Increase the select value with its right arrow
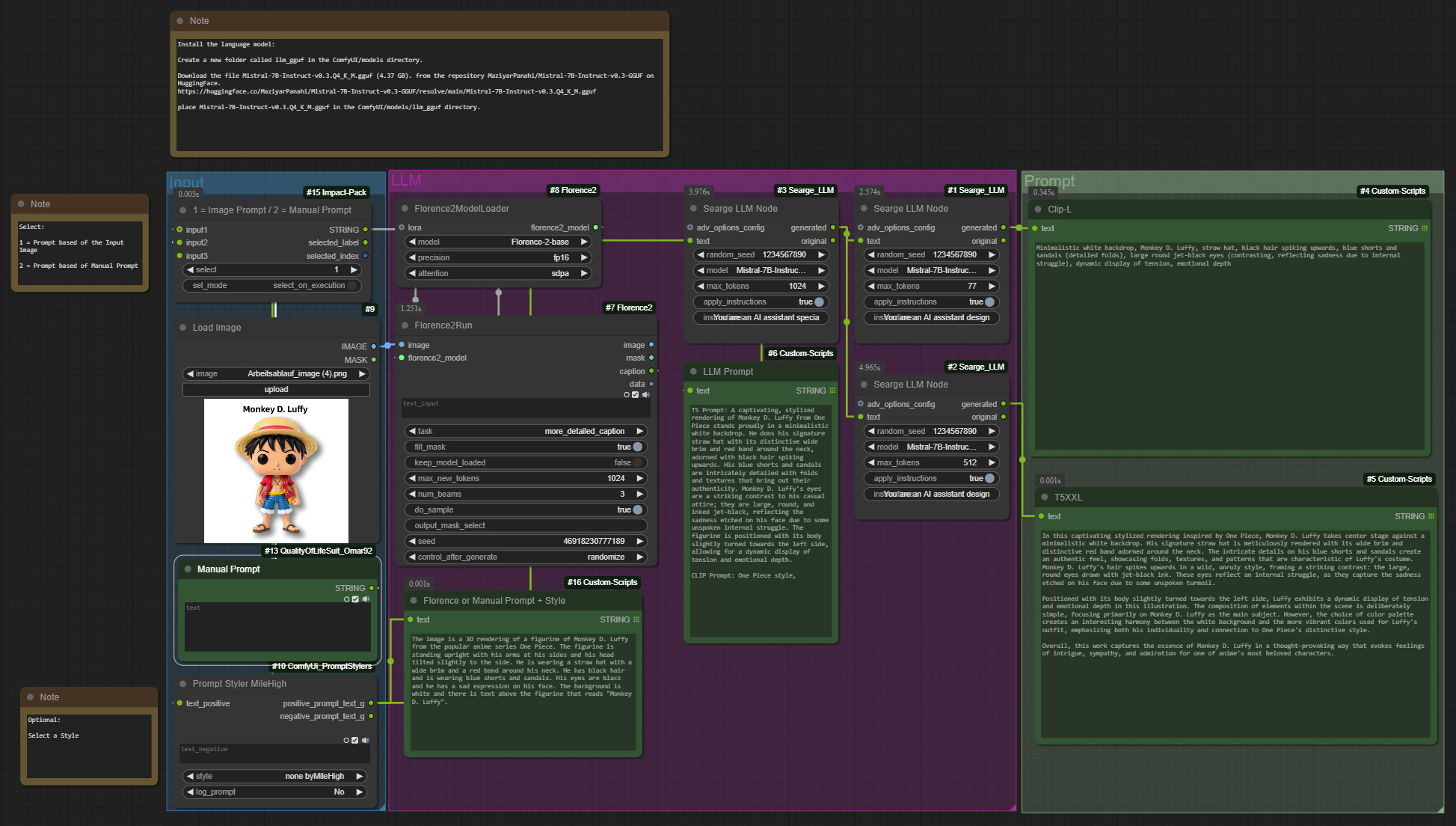 354,270
